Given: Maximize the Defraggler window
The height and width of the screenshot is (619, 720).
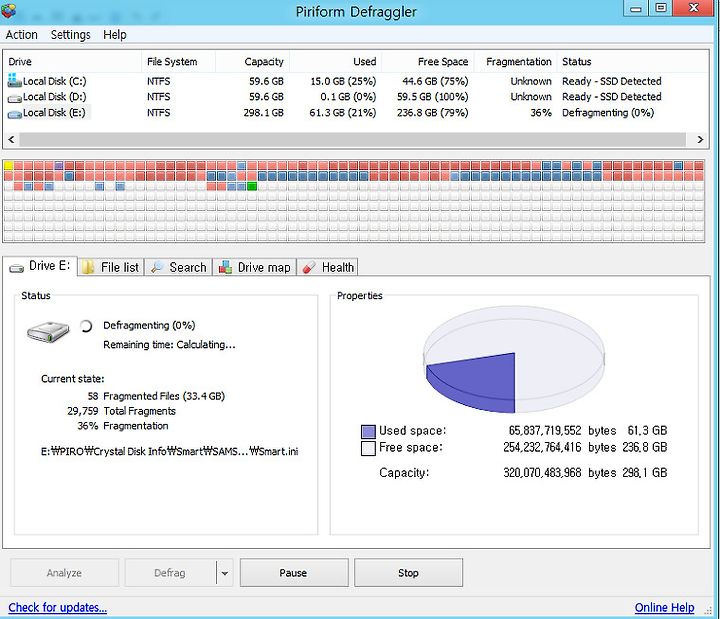Looking at the screenshot, I should (x=660, y=8).
